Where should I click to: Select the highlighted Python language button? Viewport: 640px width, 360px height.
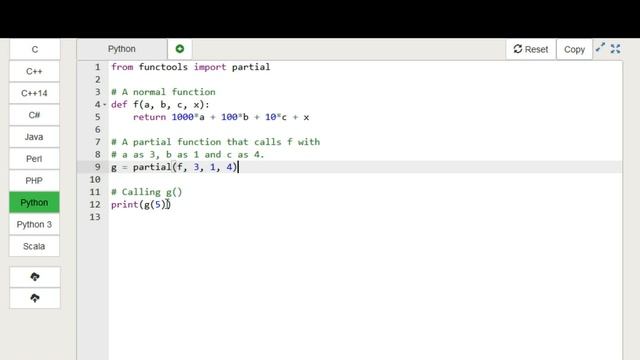(x=34, y=202)
